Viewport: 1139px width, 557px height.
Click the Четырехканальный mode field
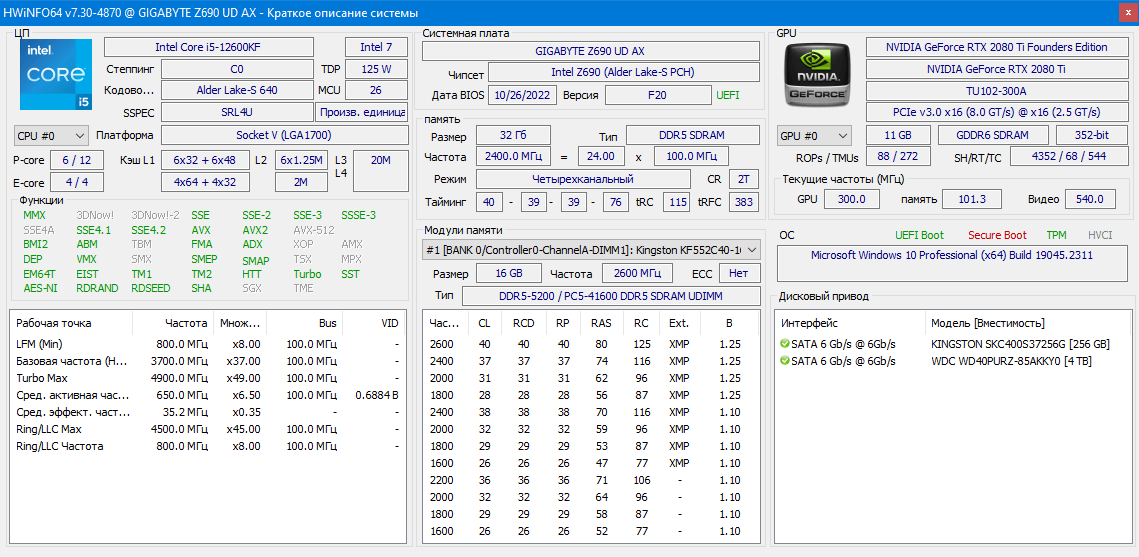coord(583,179)
